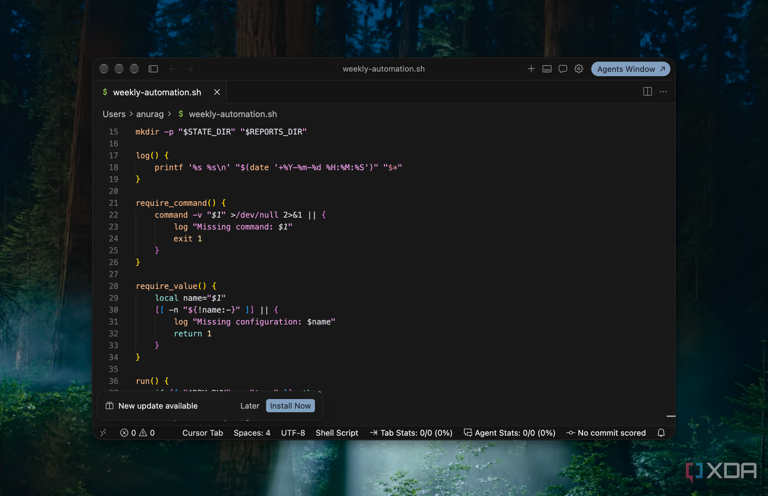The height and width of the screenshot is (496, 768).
Task: Open the editor more actions ellipsis
Action: click(x=663, y=92)
